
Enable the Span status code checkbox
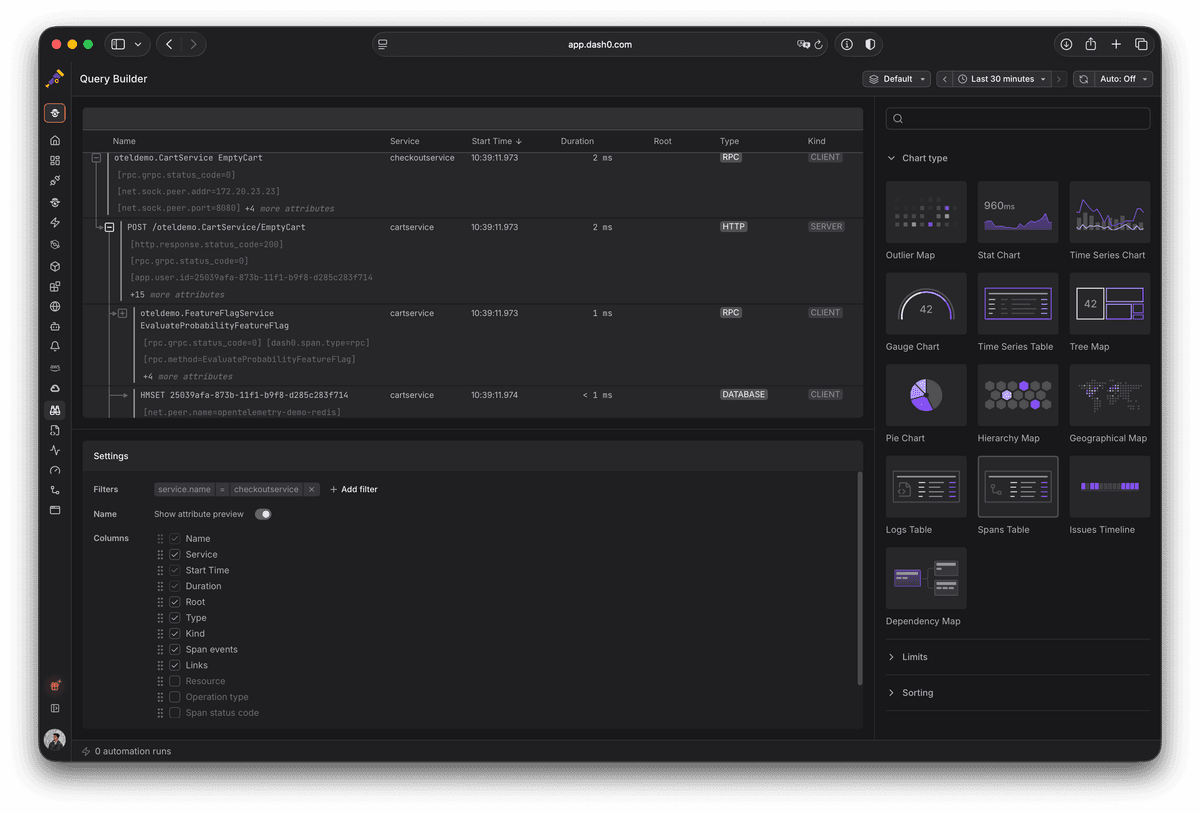click(x=175, y=713)
